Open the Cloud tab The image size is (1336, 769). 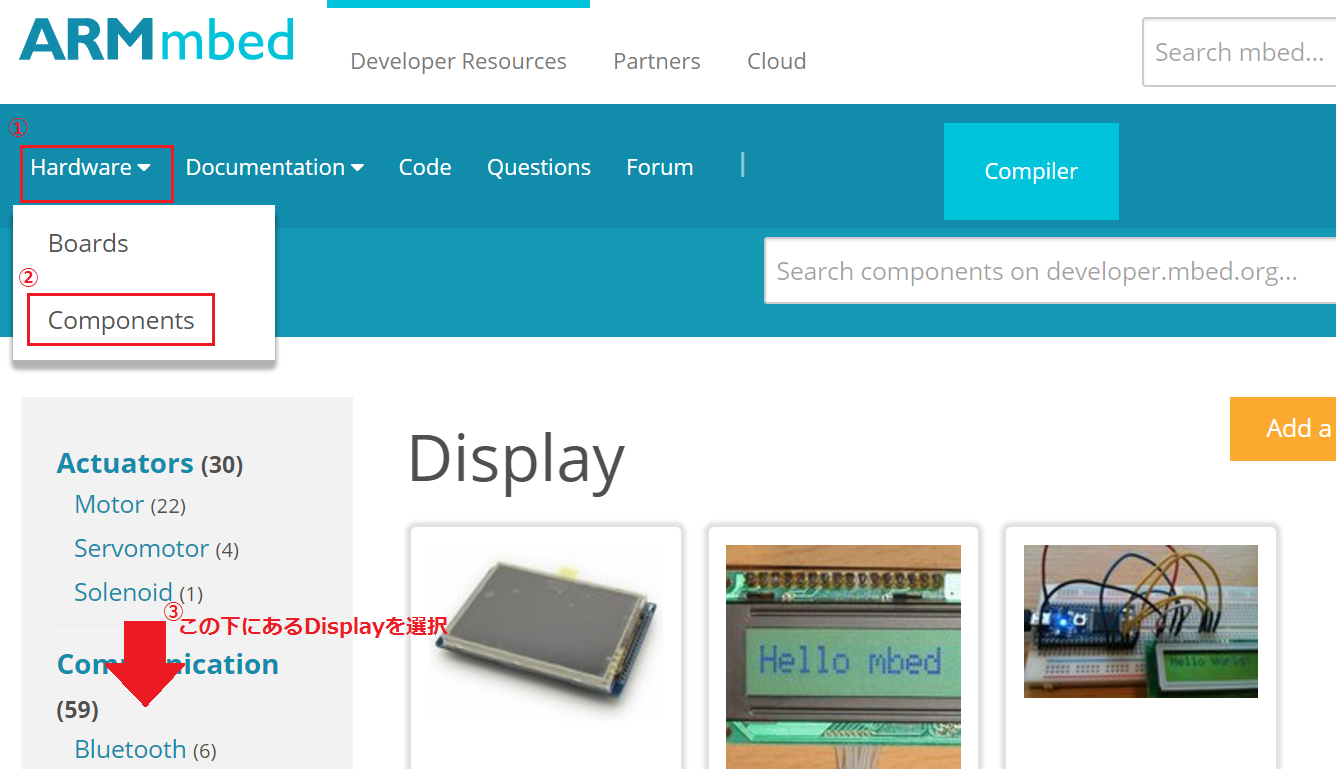tap(777, 61)
